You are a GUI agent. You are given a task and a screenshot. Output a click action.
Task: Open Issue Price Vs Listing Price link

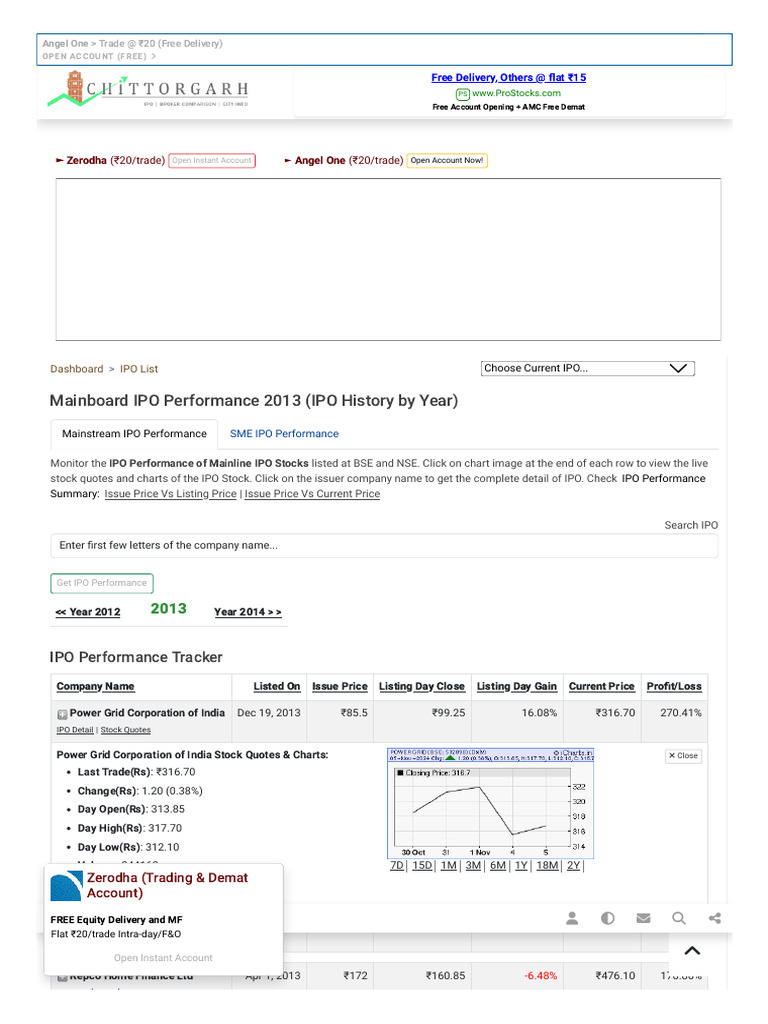pos(170,494)
